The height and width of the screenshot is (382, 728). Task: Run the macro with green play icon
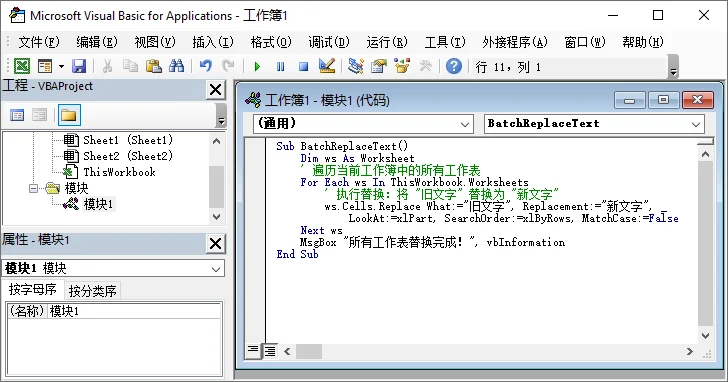257,66
